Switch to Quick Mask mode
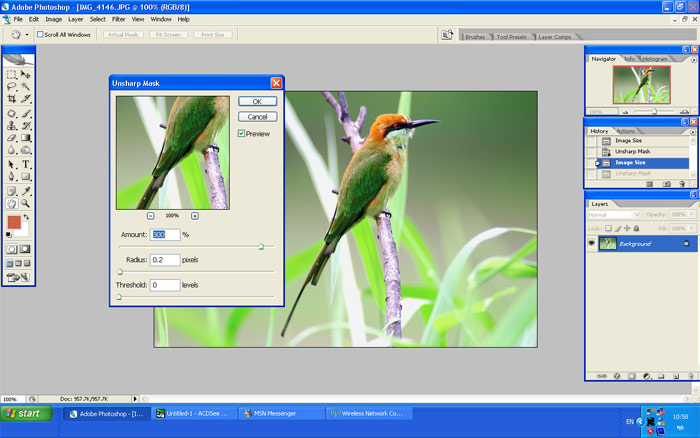Viewport: 700px width, 438px height. 25,249
